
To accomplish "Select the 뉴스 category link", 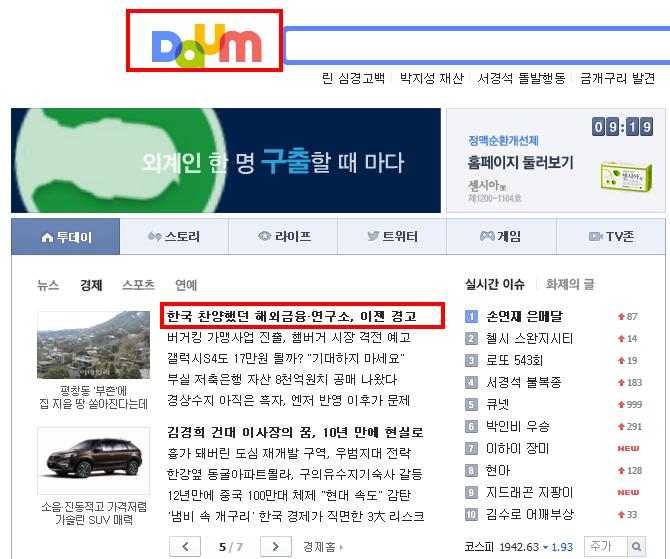I will [48, 285].
